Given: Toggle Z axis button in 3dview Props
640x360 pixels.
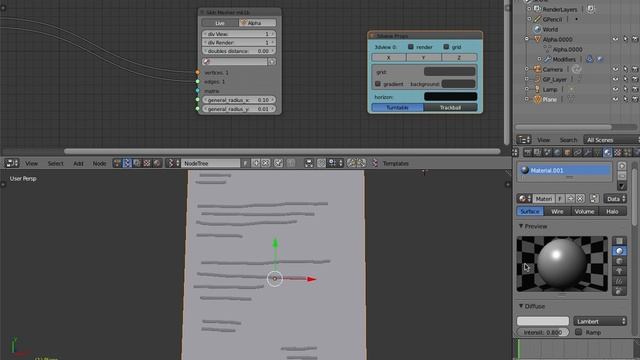Looking at the screenshot, I should (x=459, y=58).
